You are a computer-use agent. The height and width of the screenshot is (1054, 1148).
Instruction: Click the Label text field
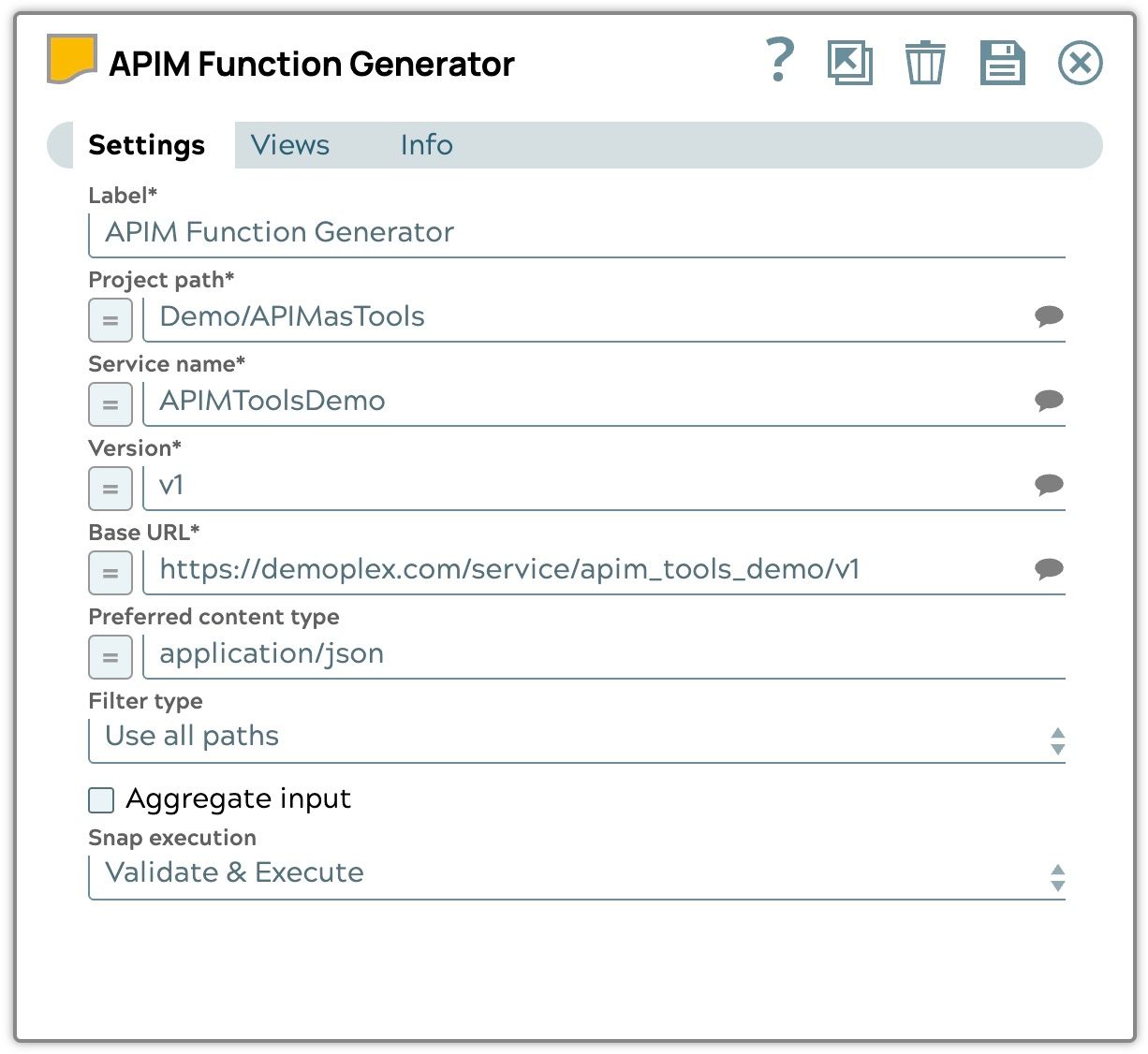coord(576,232)
